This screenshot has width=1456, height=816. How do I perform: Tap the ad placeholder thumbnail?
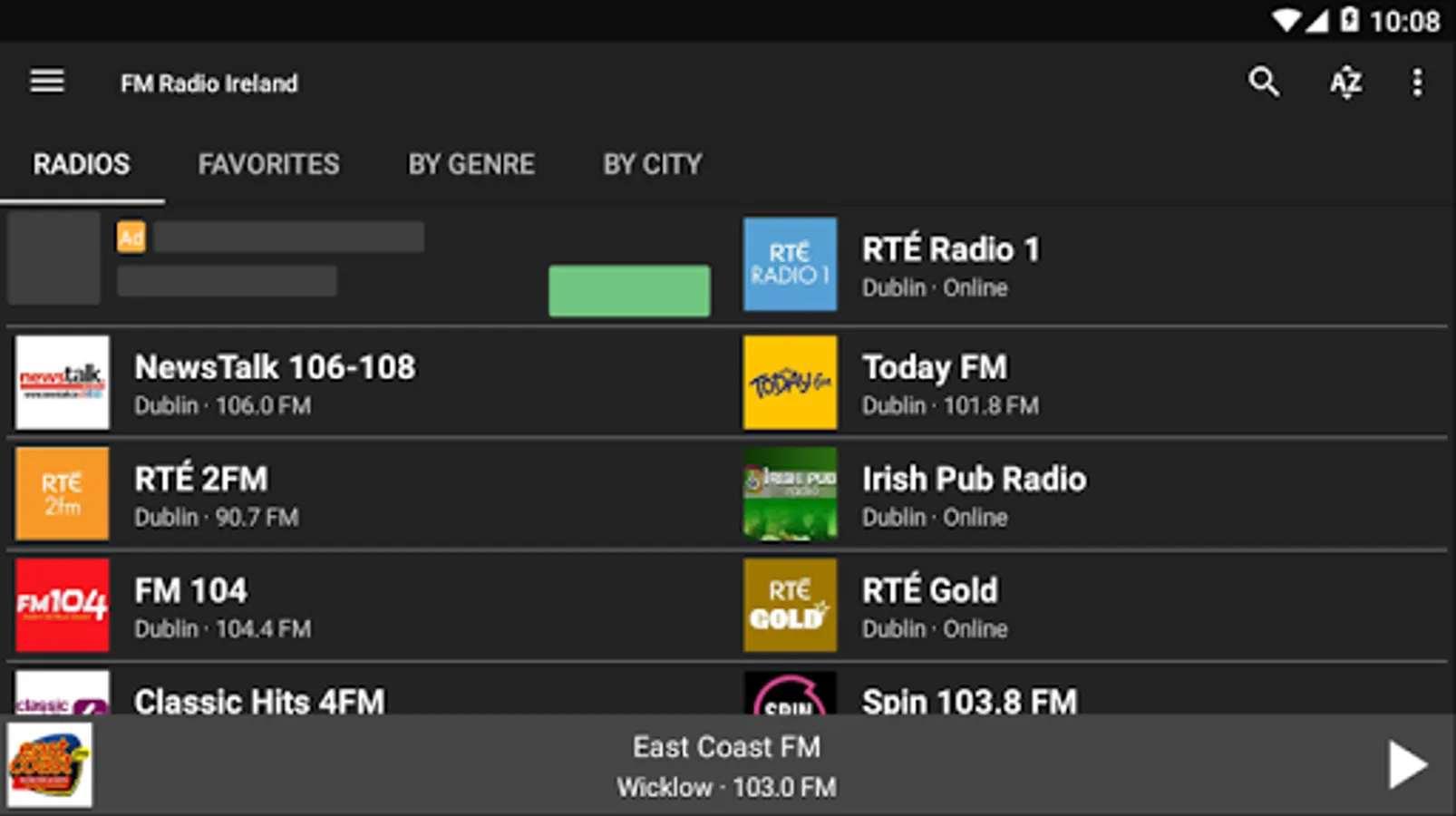(54, 257)
